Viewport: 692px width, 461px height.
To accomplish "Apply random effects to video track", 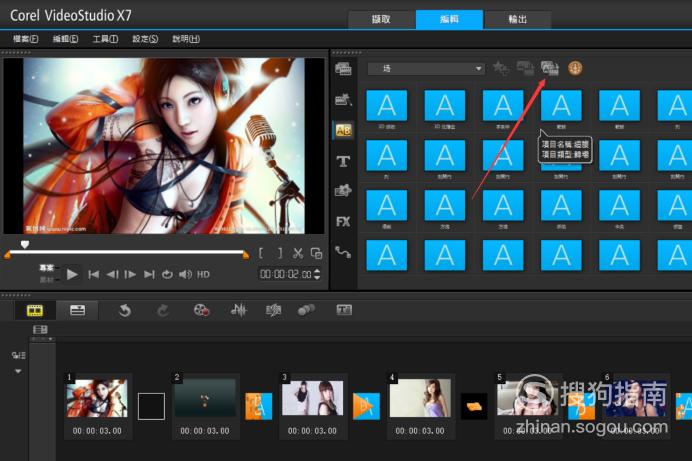I will pos(550,68).
